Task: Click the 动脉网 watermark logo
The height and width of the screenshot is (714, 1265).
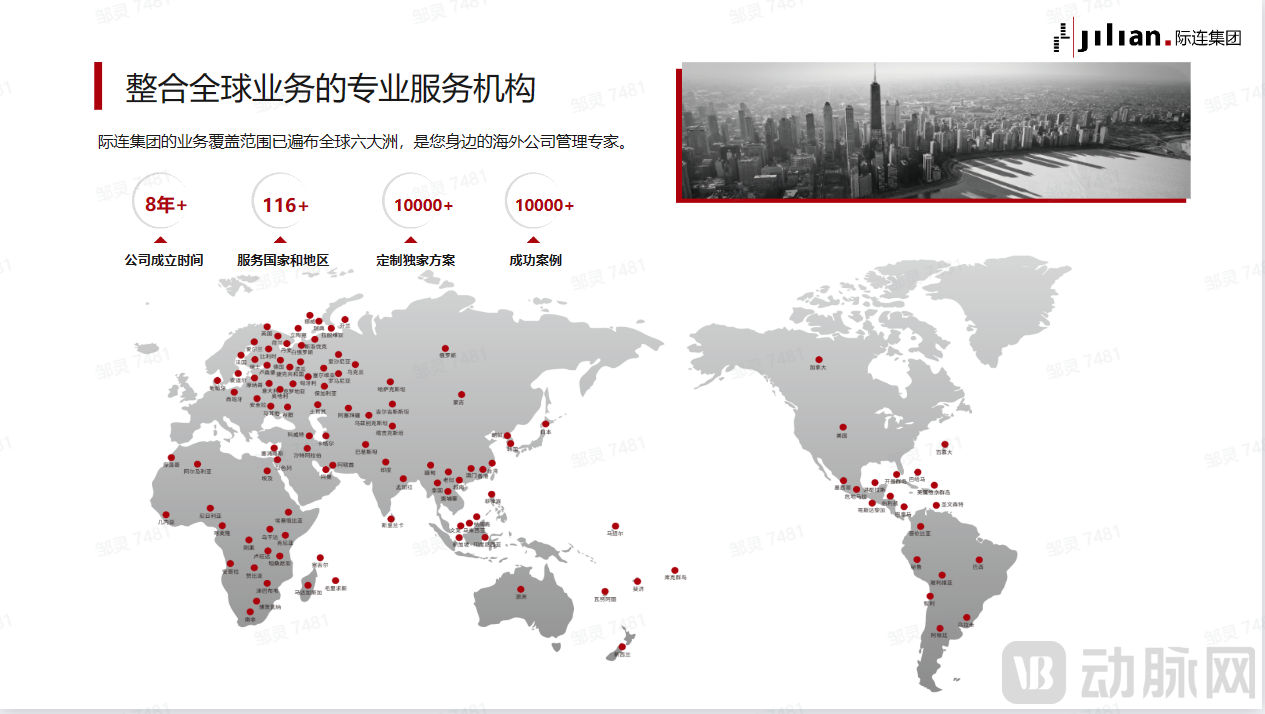Action: tap(1129, 673)
